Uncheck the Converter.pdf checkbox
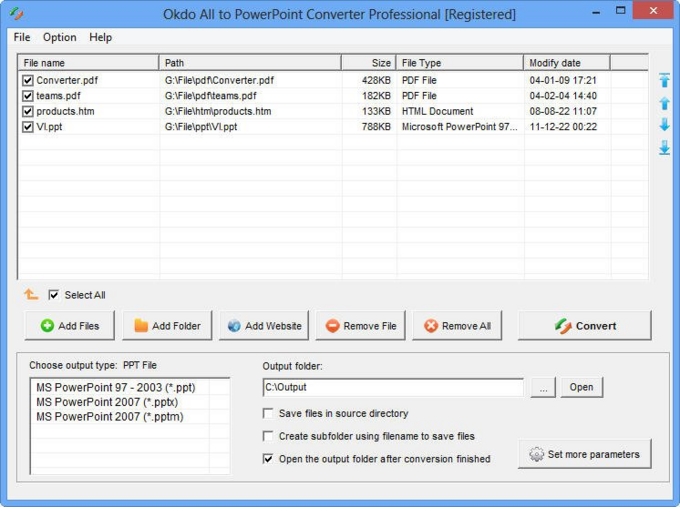This screenshot has height=516, width=680. point(28,81)
